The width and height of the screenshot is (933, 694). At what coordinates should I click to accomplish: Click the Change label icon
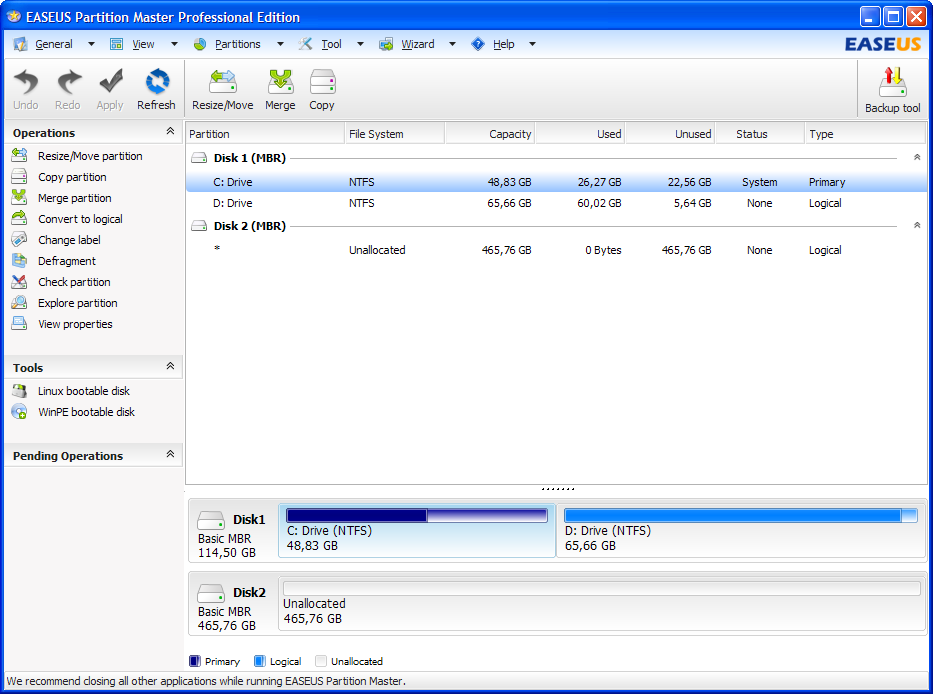(x=19, y=239)
